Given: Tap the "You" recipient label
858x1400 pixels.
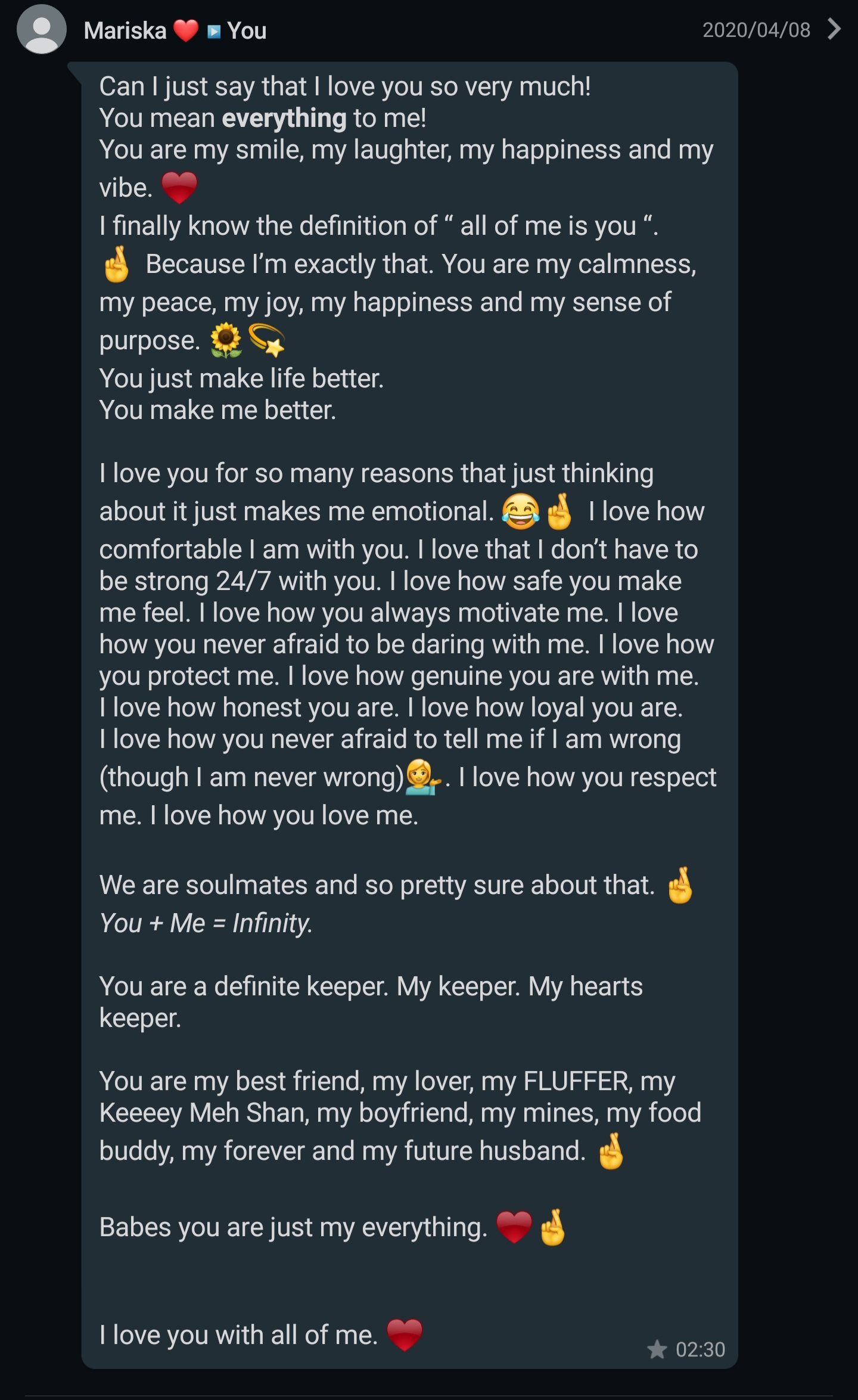Looking at the screenshot, I should pos(247,30).
